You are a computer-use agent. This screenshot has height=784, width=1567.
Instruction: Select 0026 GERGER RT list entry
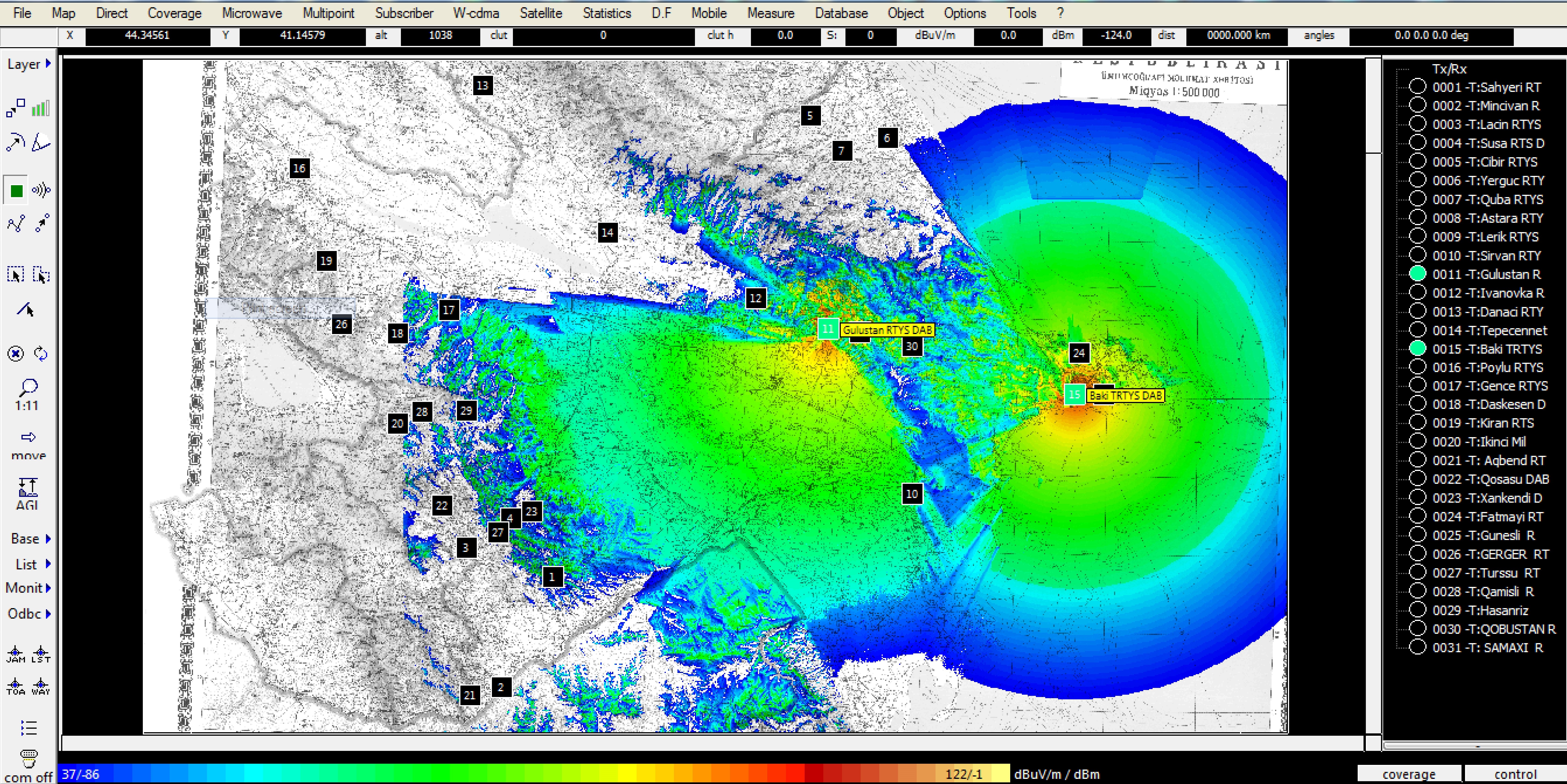[1490, 554]
